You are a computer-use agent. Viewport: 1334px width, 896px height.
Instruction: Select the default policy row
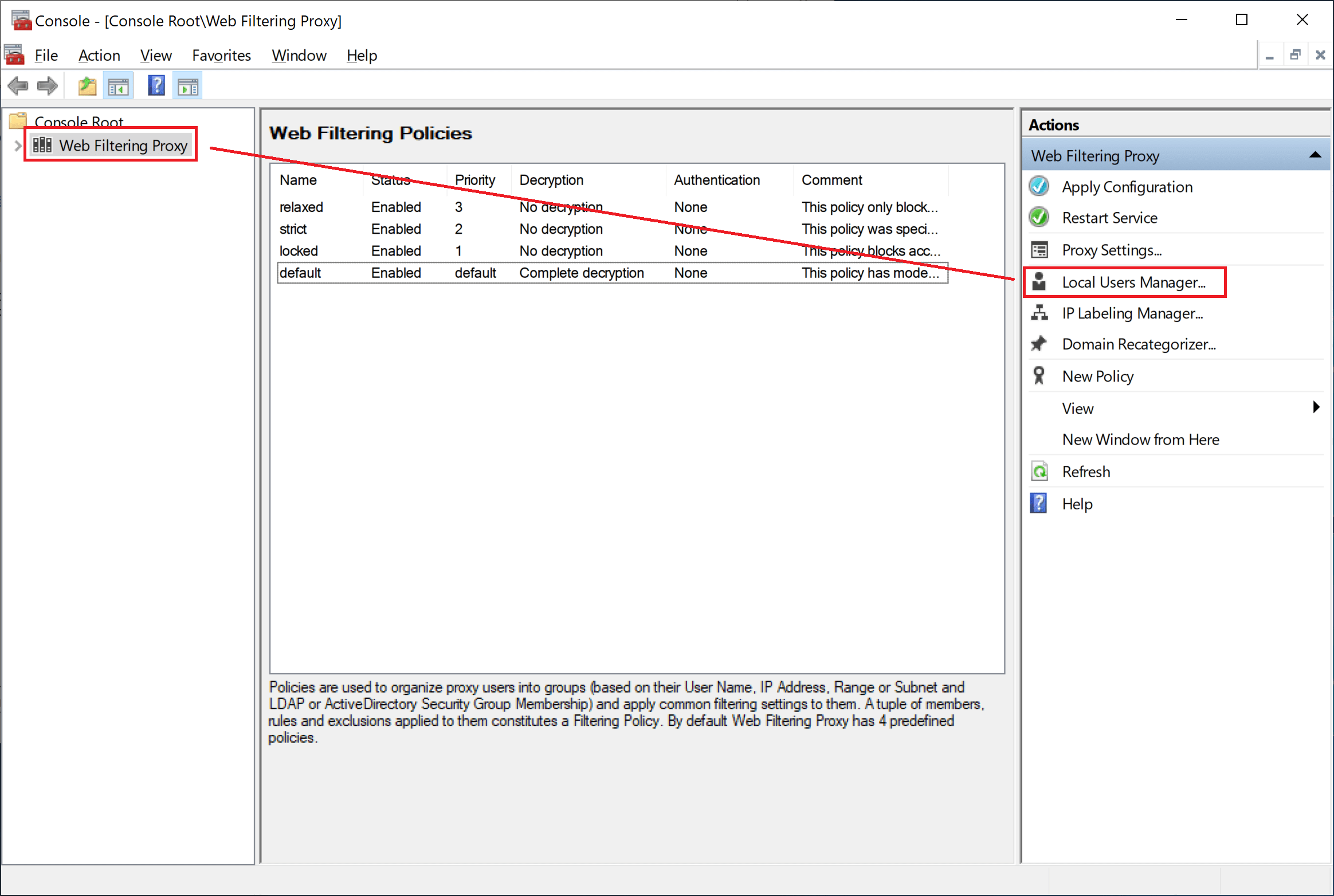pos(300,273)
